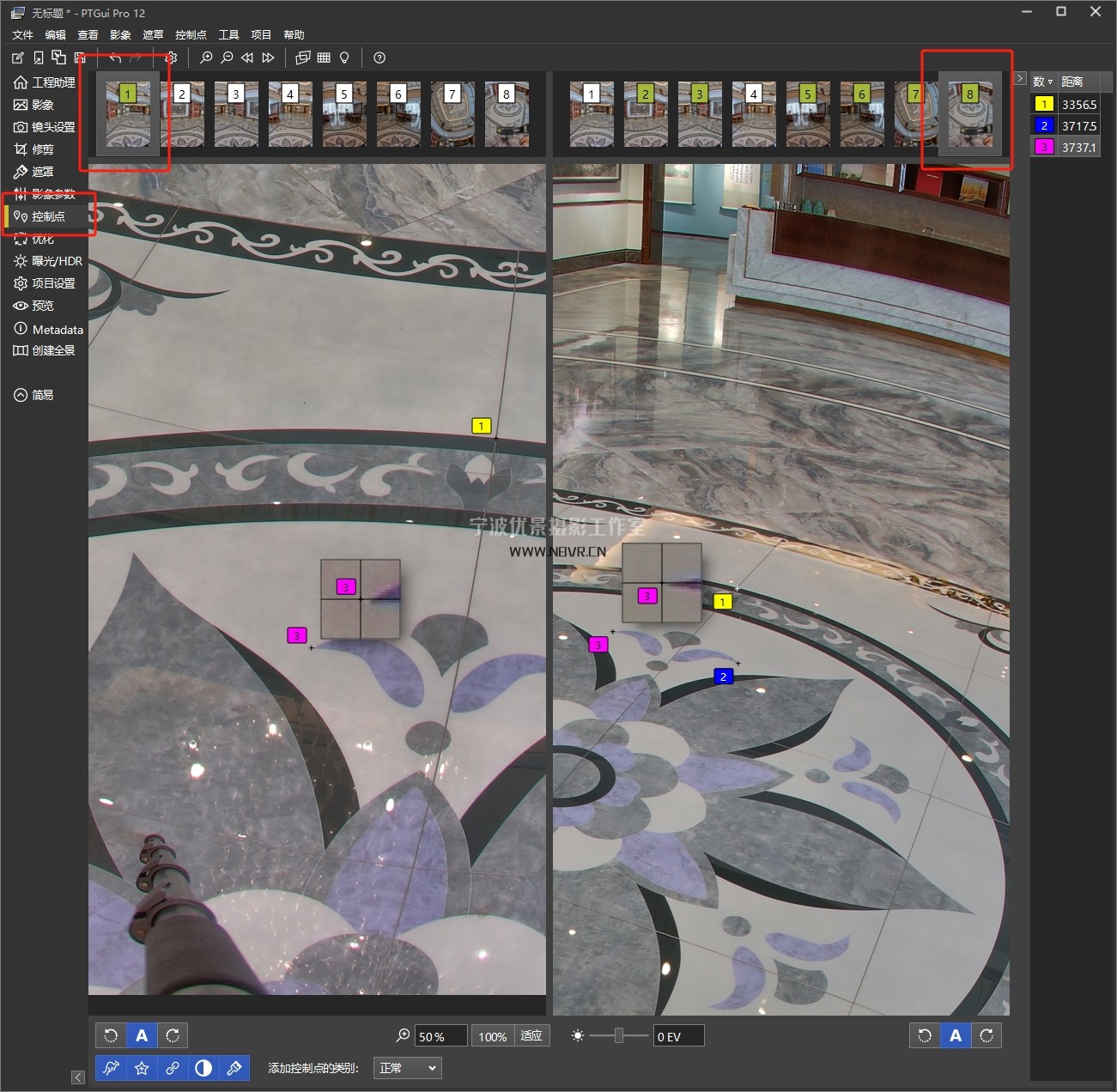Rotate the left pane image counterclockwise
This screenshot has height=1092, width=1117.
pyautogui.click(x=111, y=1035)
